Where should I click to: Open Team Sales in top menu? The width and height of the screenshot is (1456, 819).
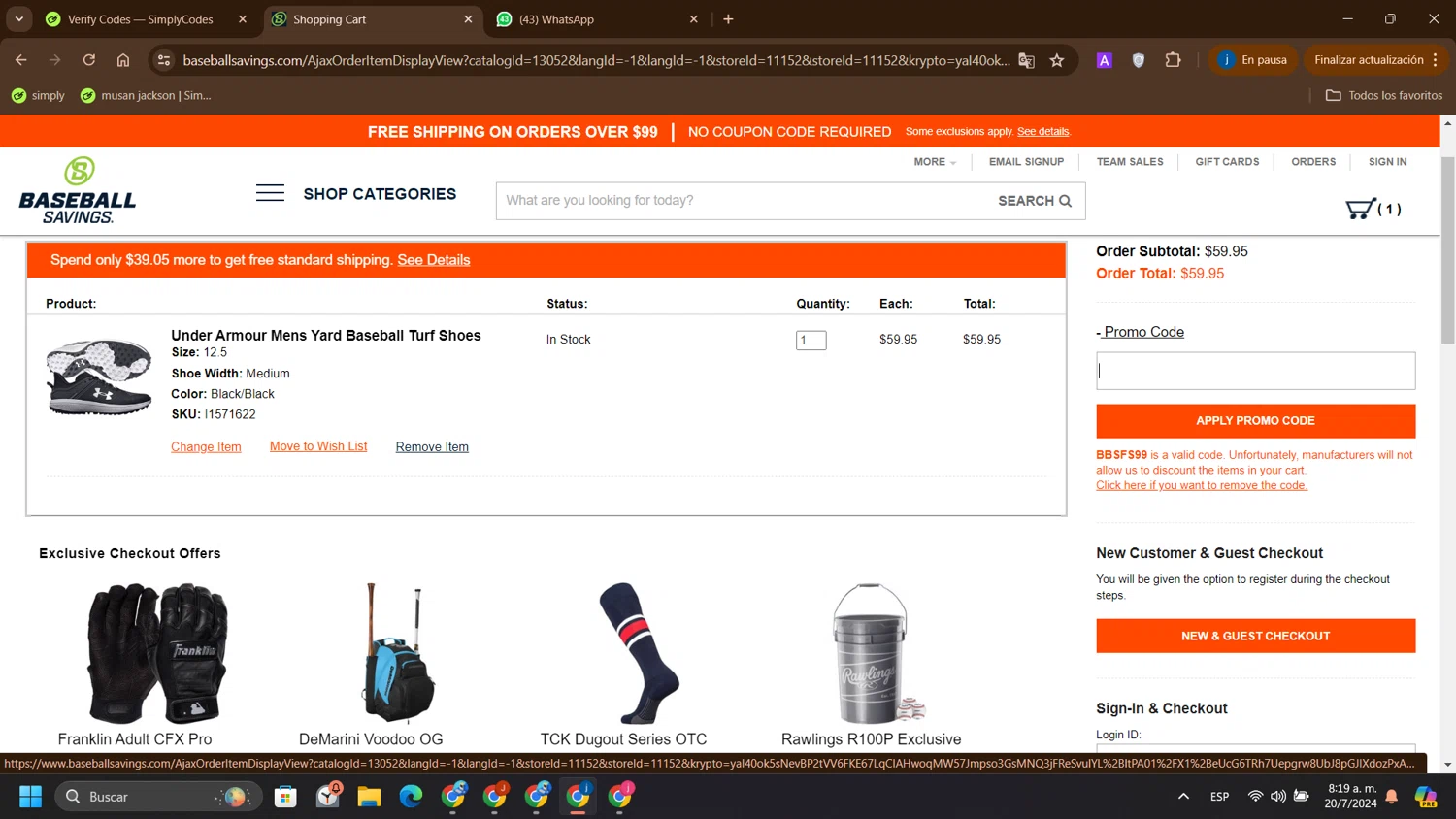tap(1130, 162)
